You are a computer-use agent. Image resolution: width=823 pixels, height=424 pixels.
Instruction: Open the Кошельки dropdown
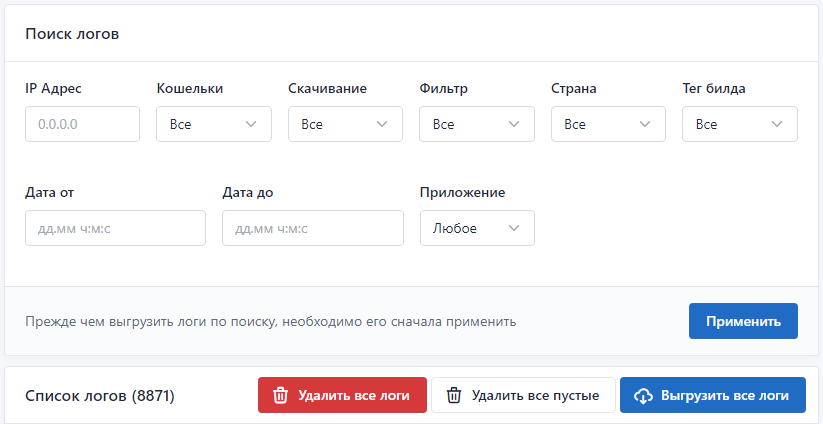click(214, 124)
